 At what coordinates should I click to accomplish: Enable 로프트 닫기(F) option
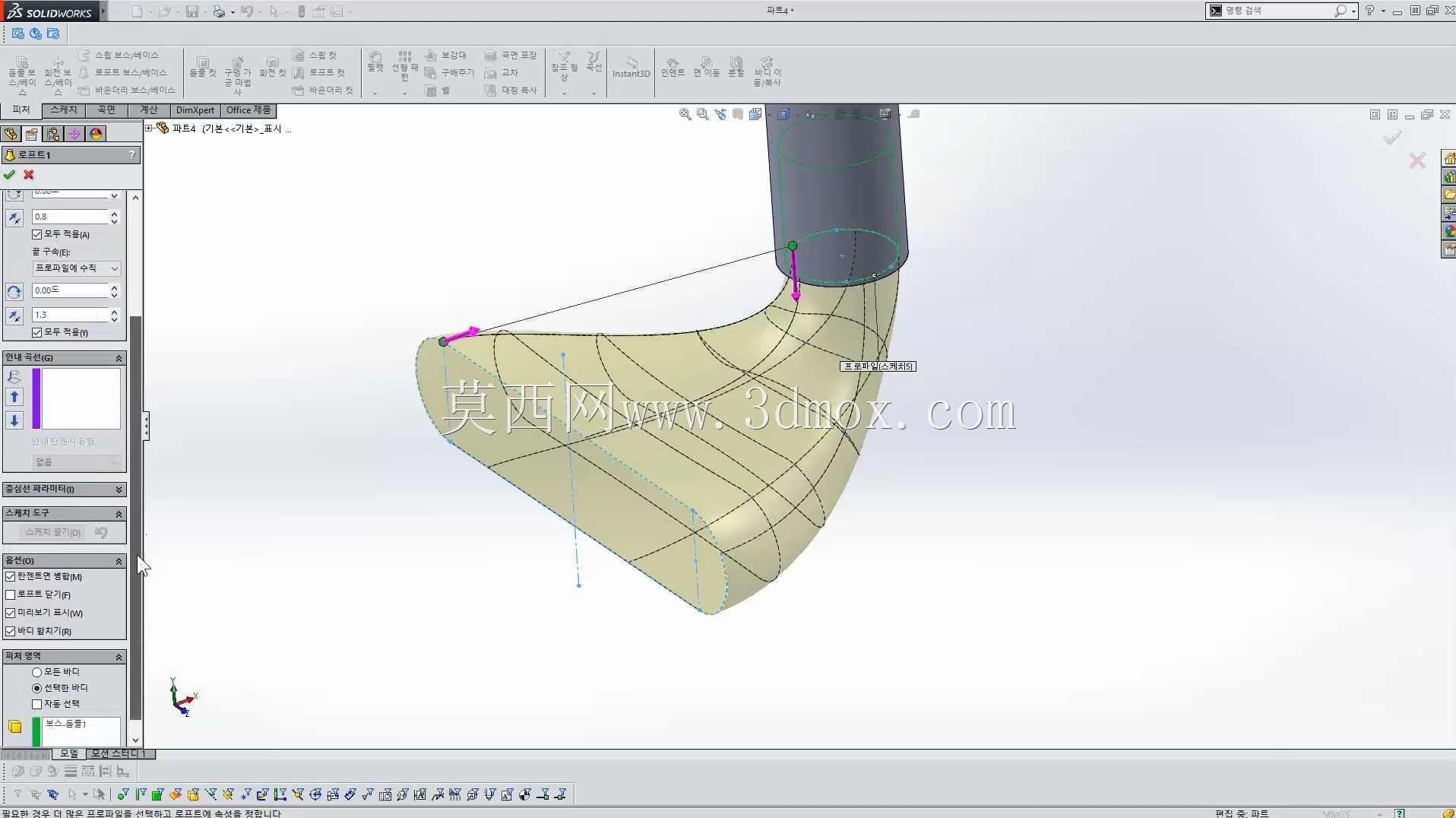coord(11,595)
